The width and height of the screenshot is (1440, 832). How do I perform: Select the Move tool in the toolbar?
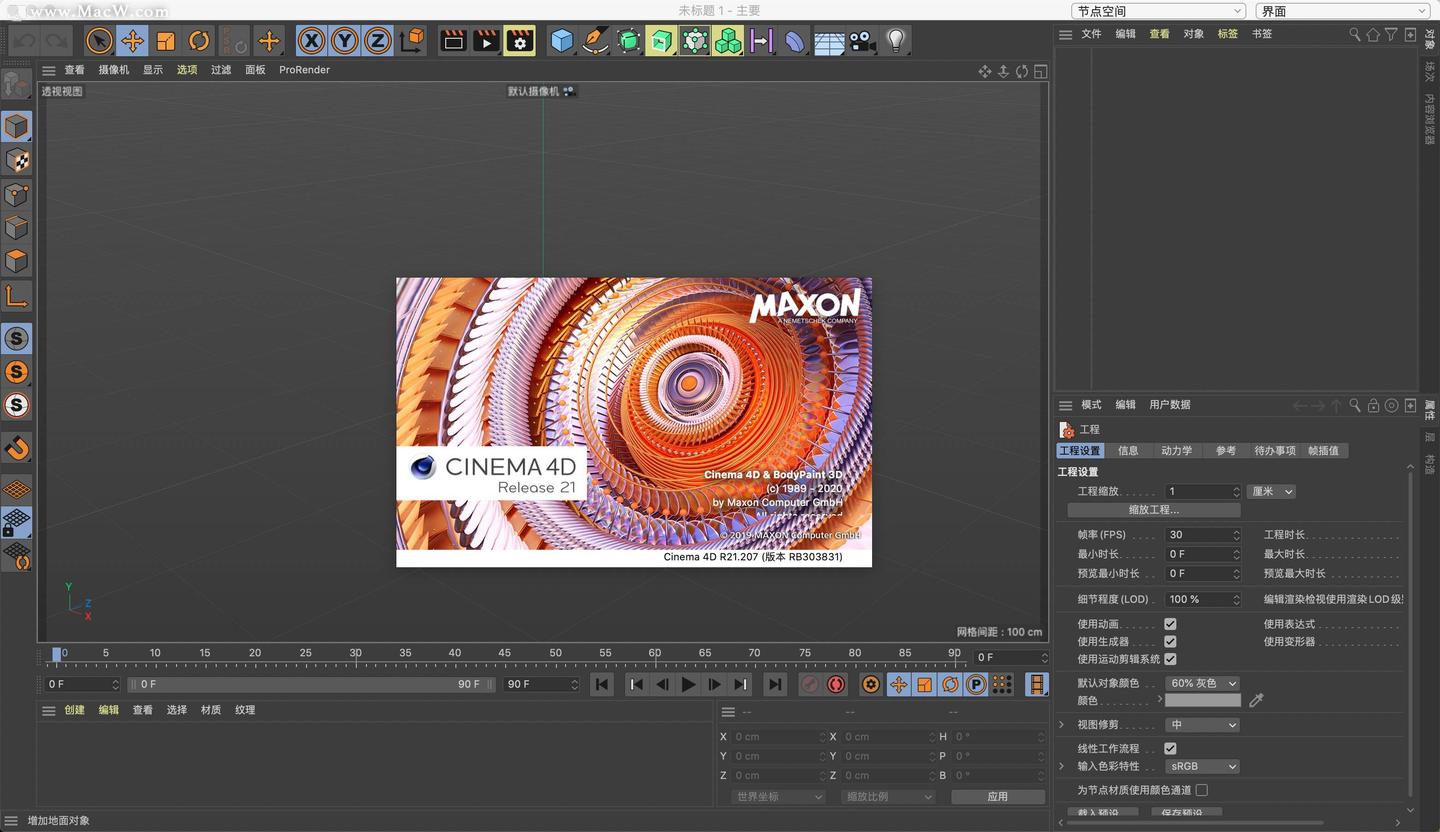point(132,41)
